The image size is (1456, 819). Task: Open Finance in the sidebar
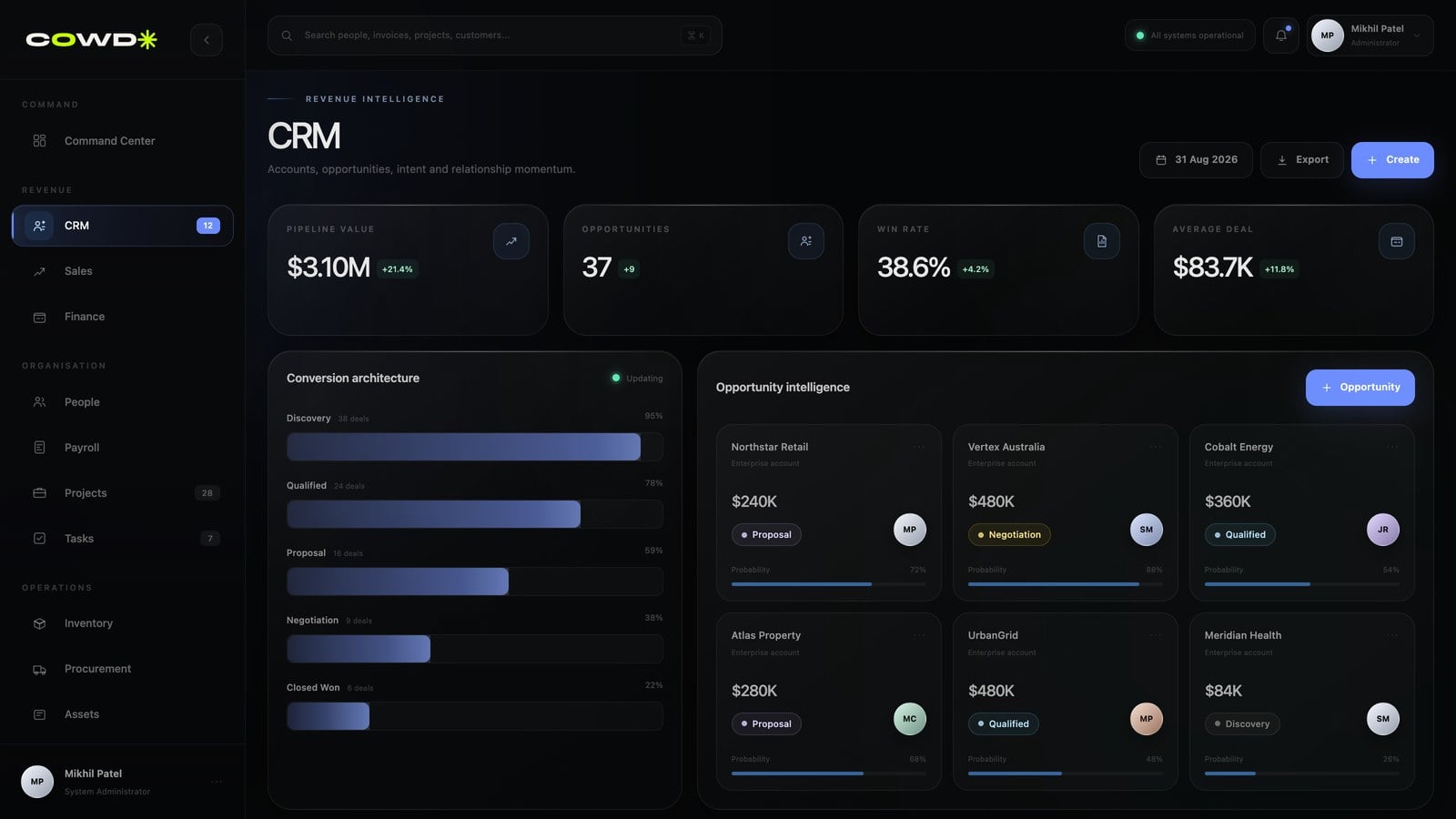point(122,317)
